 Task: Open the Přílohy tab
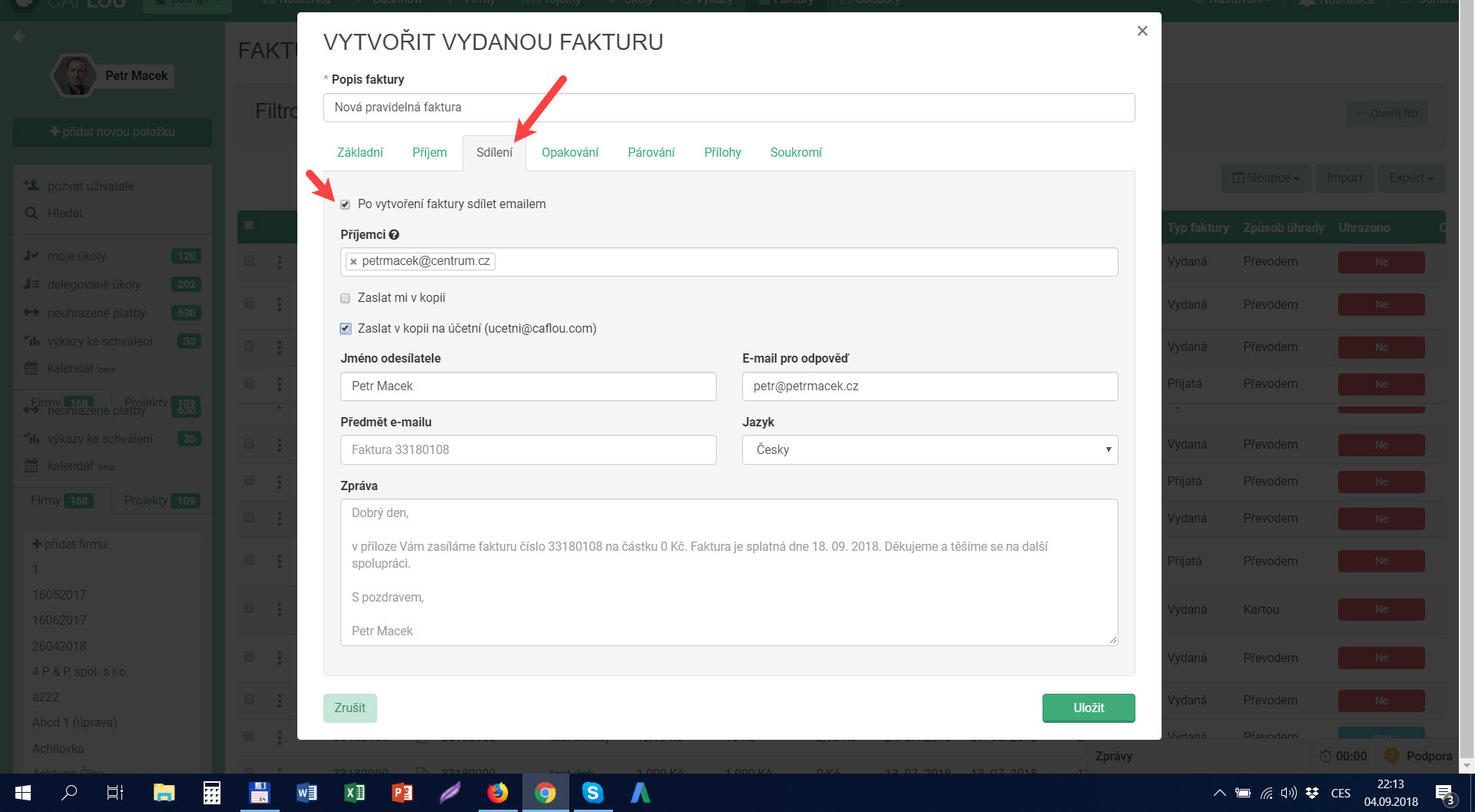(x=722, y=153)
